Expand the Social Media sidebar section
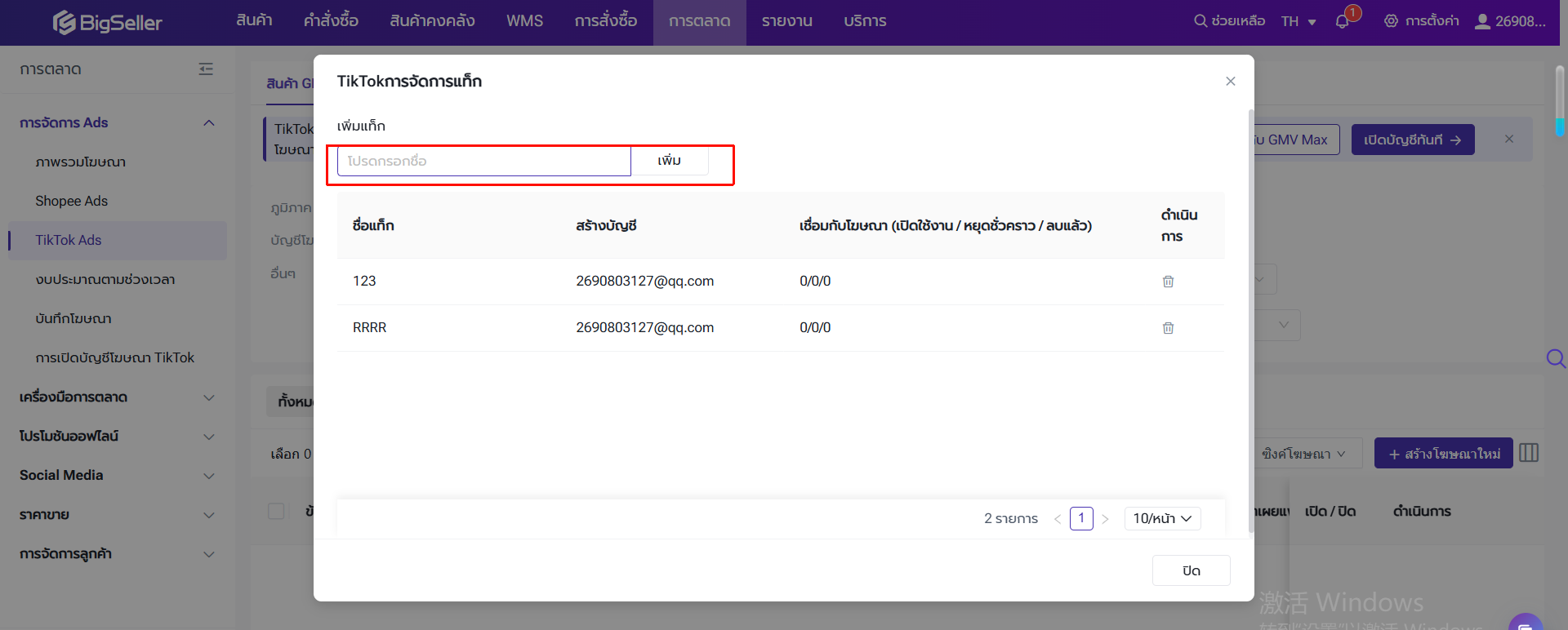This screenshot has height=630, width=1568. click(117, 475)
